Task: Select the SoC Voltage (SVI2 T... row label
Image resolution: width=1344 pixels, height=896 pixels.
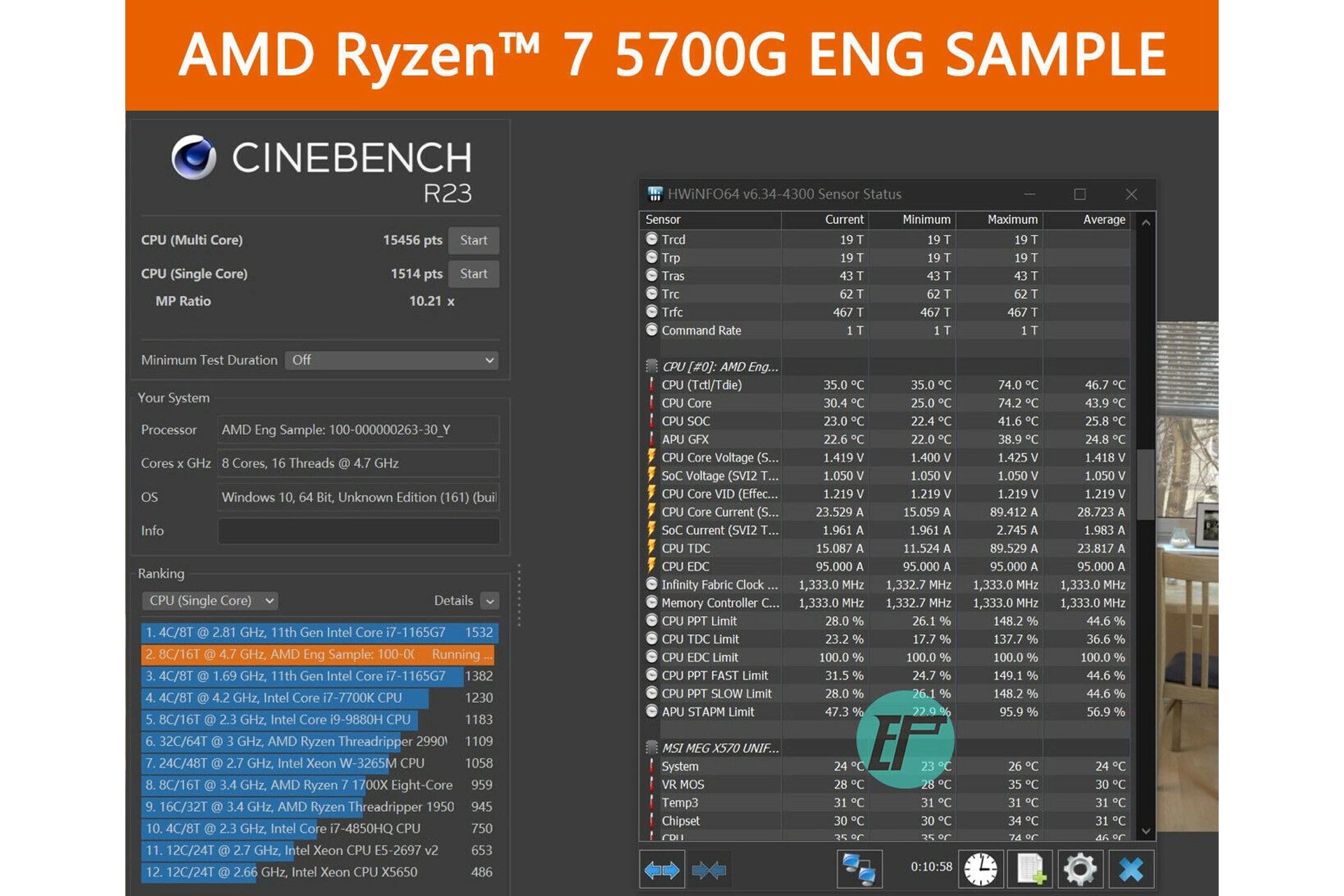Action: (x=720, y=476)
